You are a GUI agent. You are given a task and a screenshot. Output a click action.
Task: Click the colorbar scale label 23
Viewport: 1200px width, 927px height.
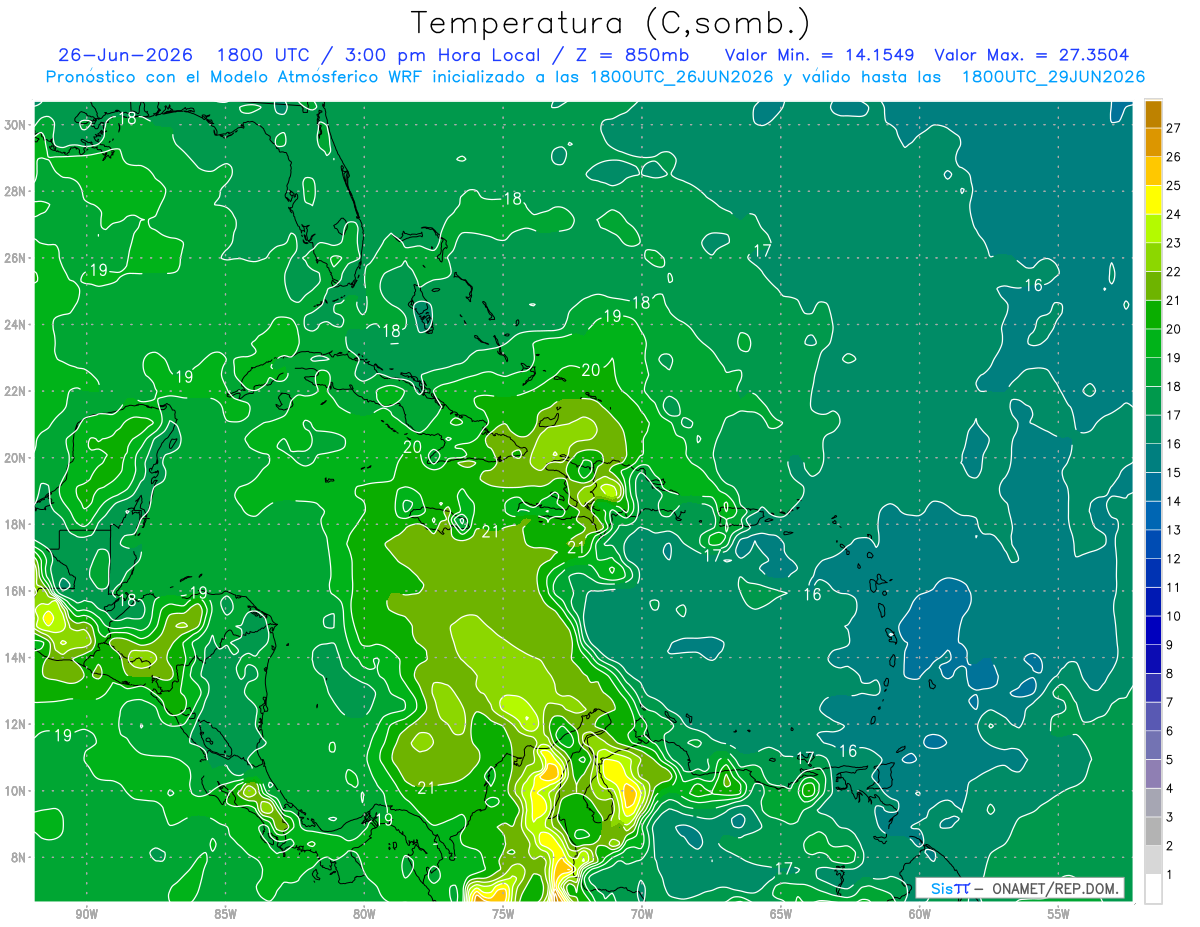1173,243
